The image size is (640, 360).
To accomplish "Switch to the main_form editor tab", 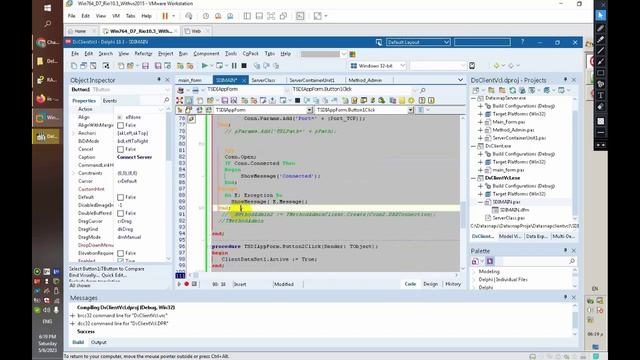I will coord(190,80).
